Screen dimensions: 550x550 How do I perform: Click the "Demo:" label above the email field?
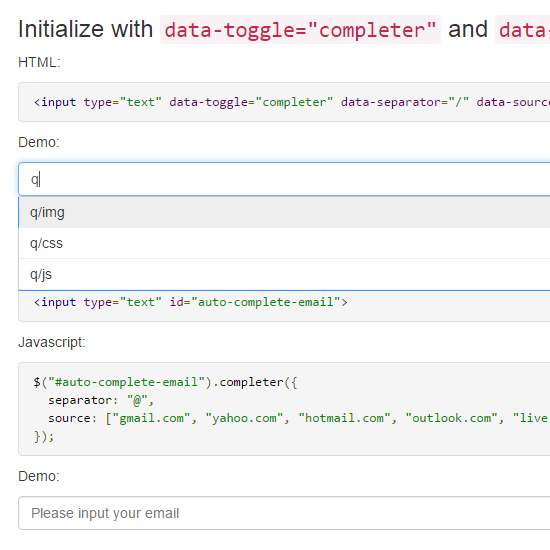tap(39, 476)
